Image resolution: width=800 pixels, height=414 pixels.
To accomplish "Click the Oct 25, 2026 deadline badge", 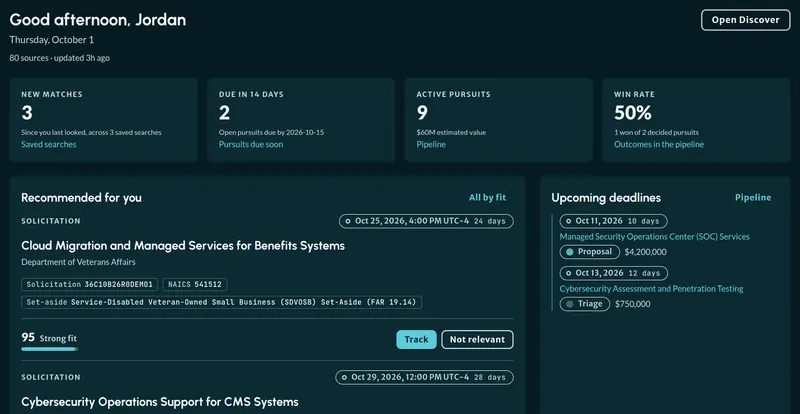I will point(426,222).
